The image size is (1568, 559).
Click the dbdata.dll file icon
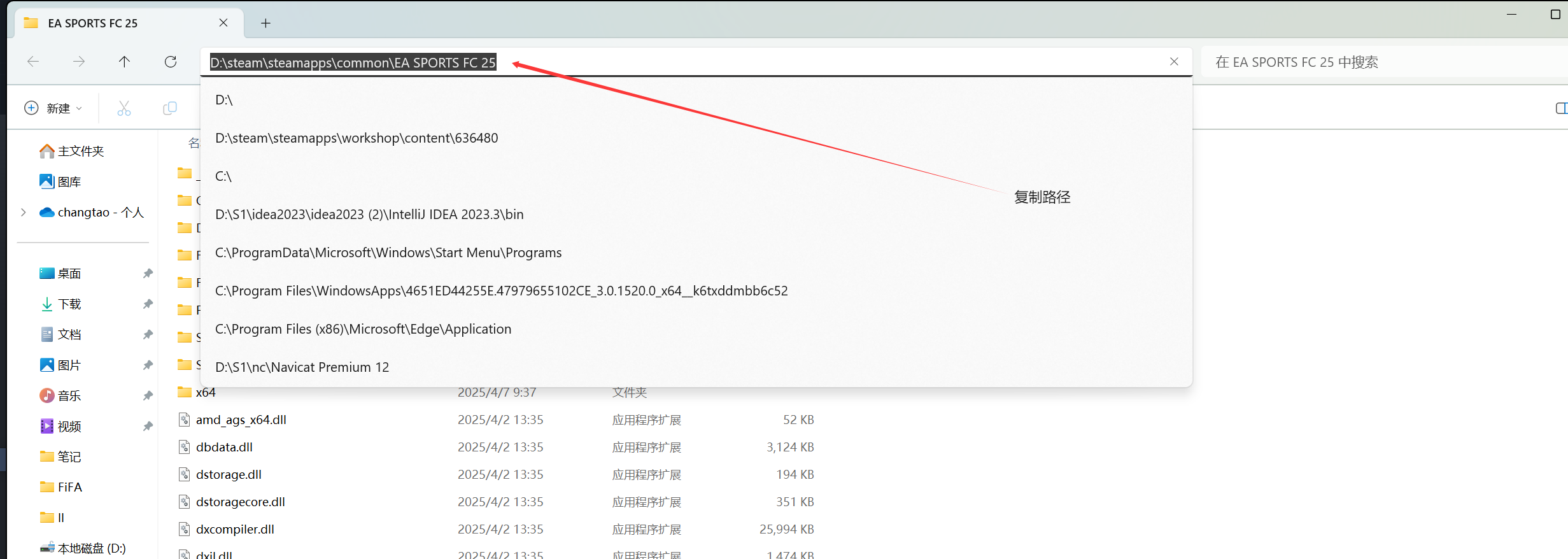click(x=184, y=447)
